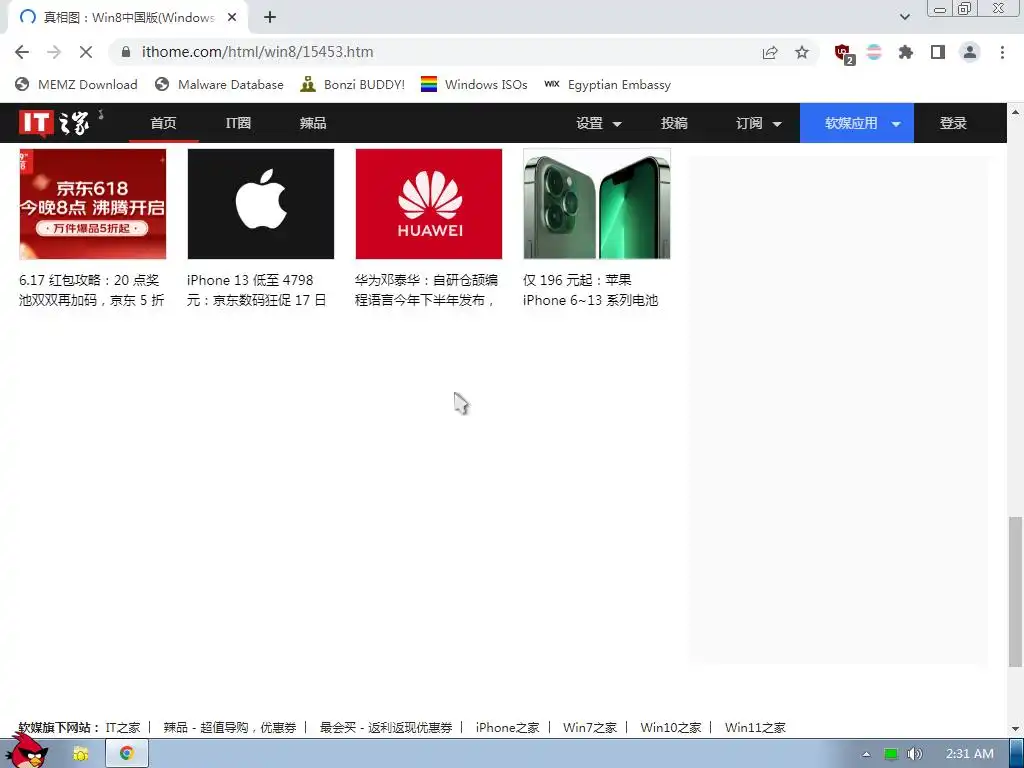The height and width of the screenshot is (768, 1024).
Task: Click the volume speaker tray icon
Action: [x=914, y=754]
